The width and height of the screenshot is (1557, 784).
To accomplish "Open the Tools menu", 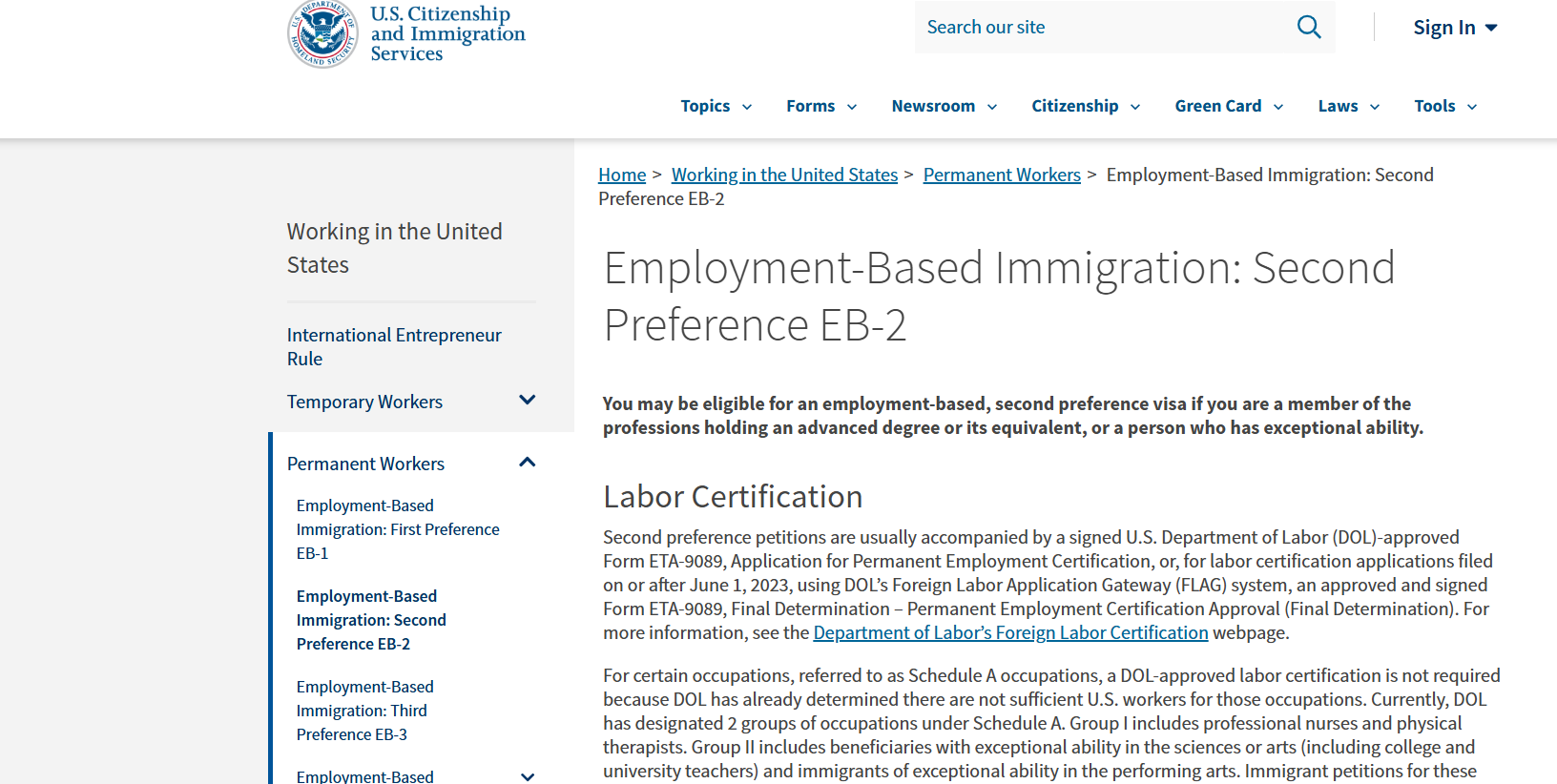I will [1445, 106].
